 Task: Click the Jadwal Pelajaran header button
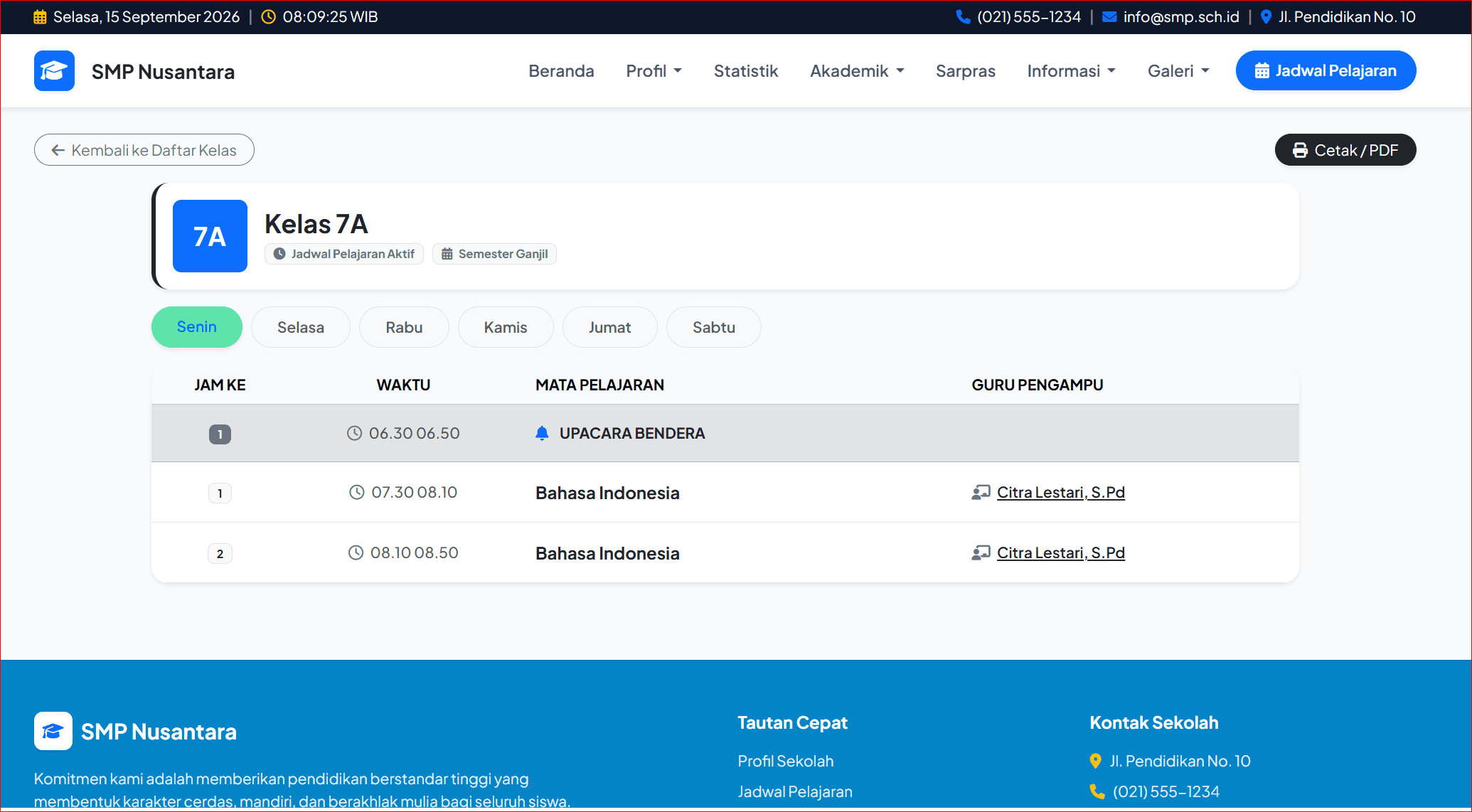pos(1326,70)
